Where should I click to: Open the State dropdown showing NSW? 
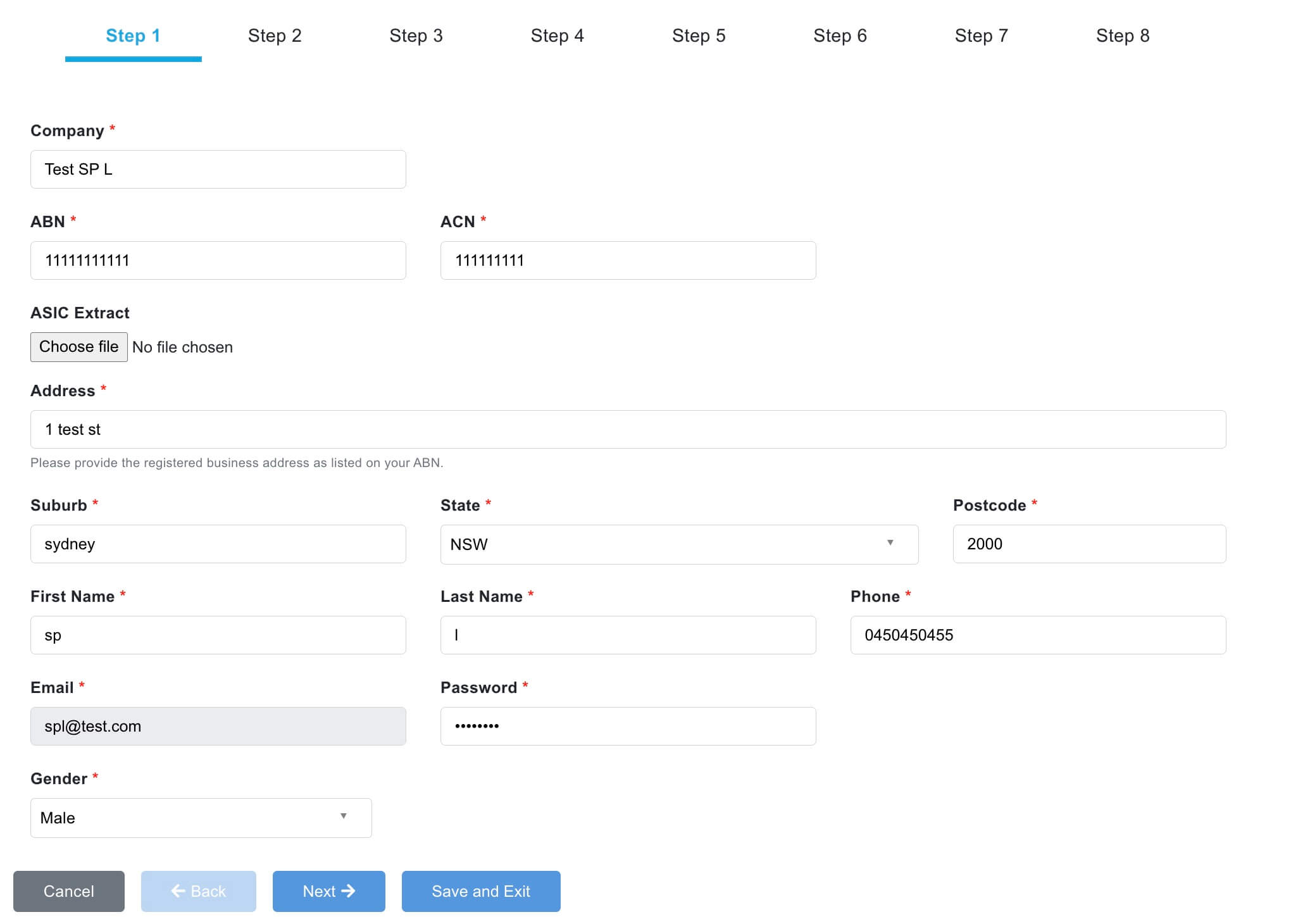(679, 544)
